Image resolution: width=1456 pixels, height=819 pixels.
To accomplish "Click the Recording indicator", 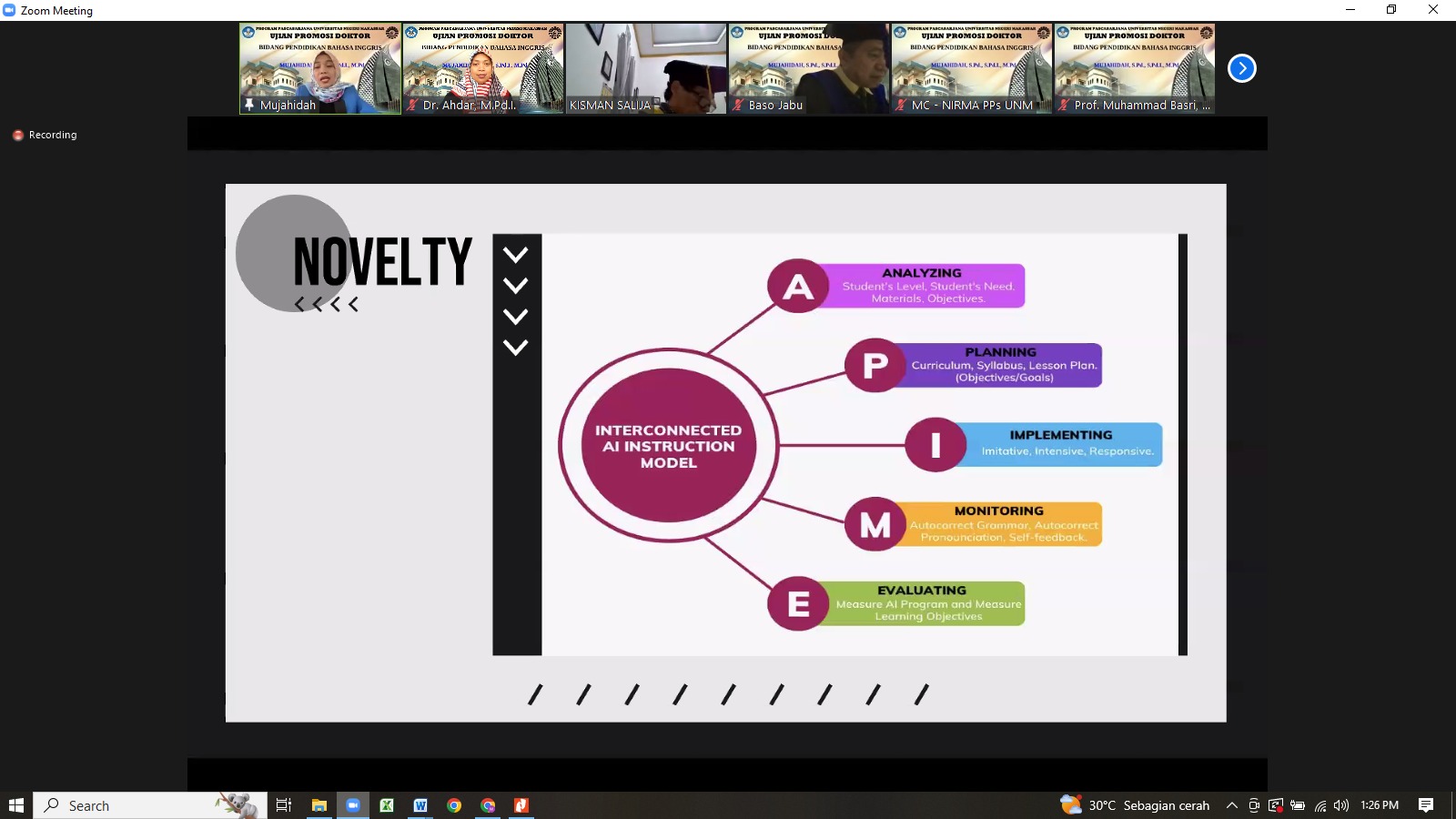I will 45,135.
